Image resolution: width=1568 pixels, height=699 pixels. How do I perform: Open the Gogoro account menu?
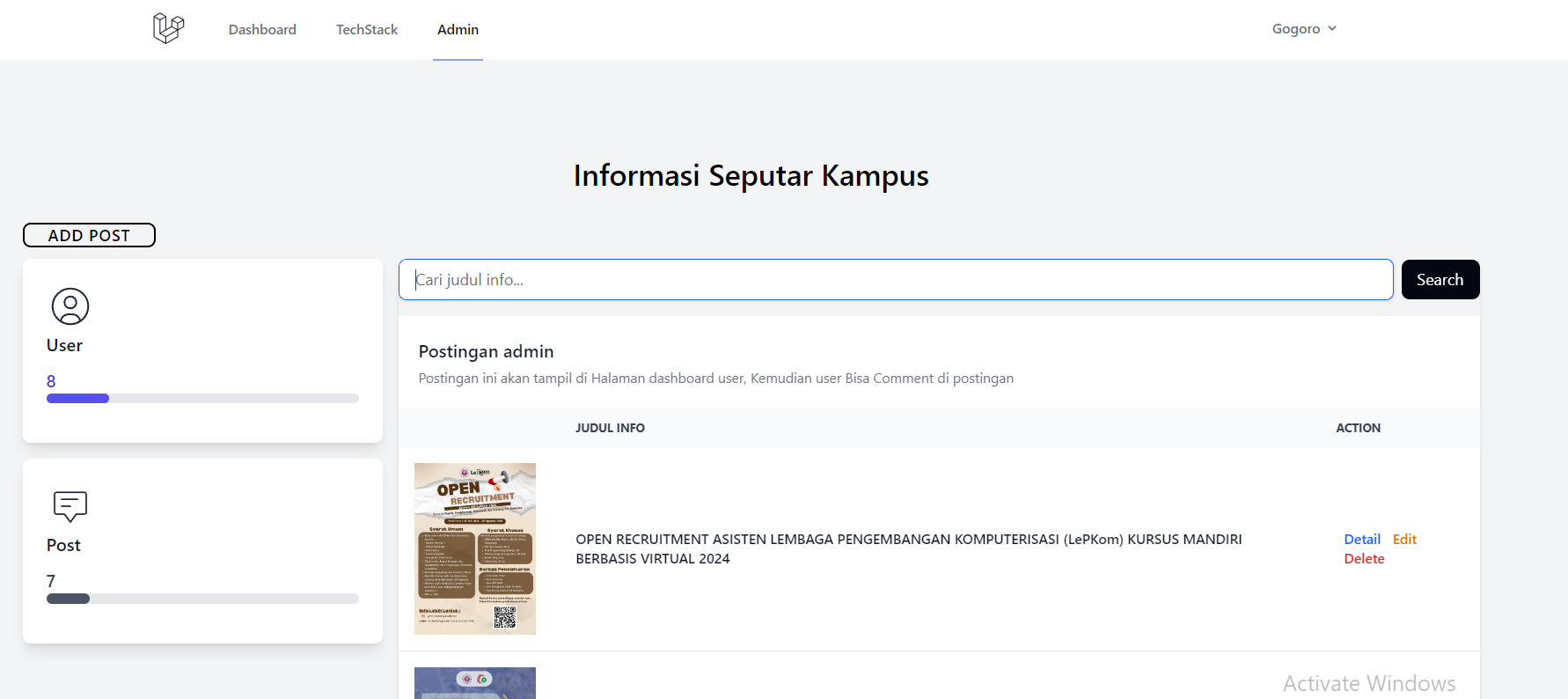click(x=1304, y=28)
